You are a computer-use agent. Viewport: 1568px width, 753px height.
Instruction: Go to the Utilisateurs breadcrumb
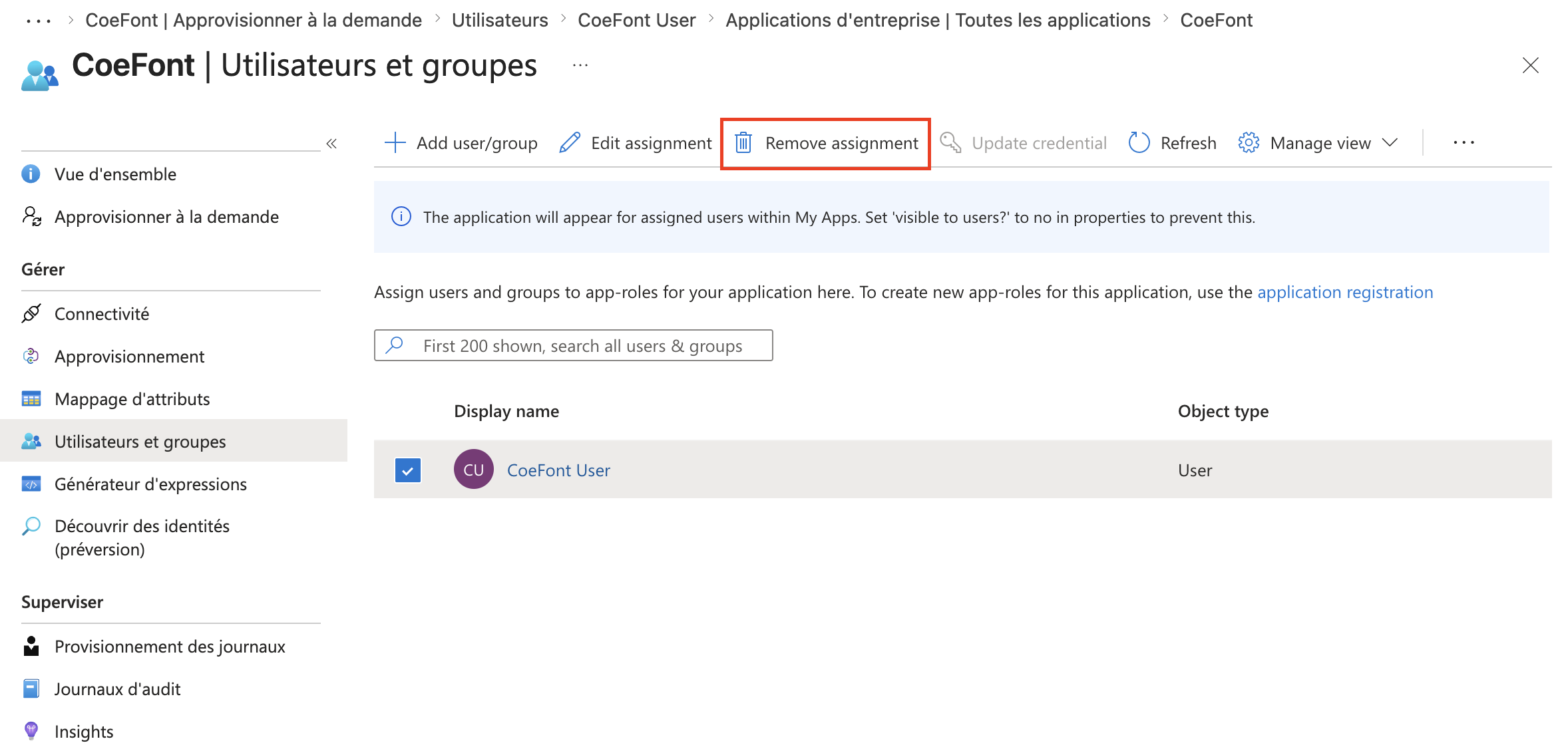pos(500,21)
